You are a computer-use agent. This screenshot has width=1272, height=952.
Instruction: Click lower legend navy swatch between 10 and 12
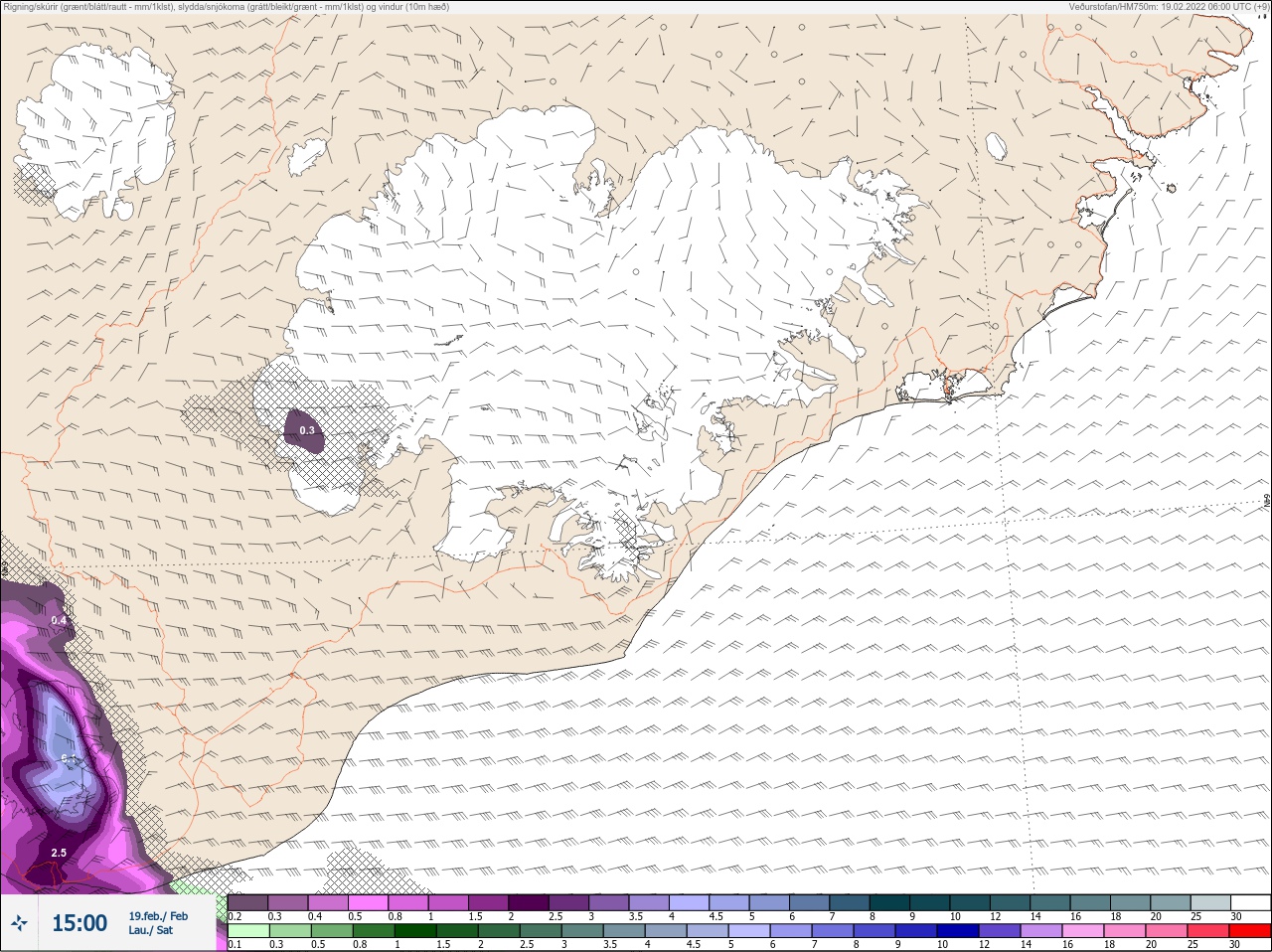pos(958,931)
